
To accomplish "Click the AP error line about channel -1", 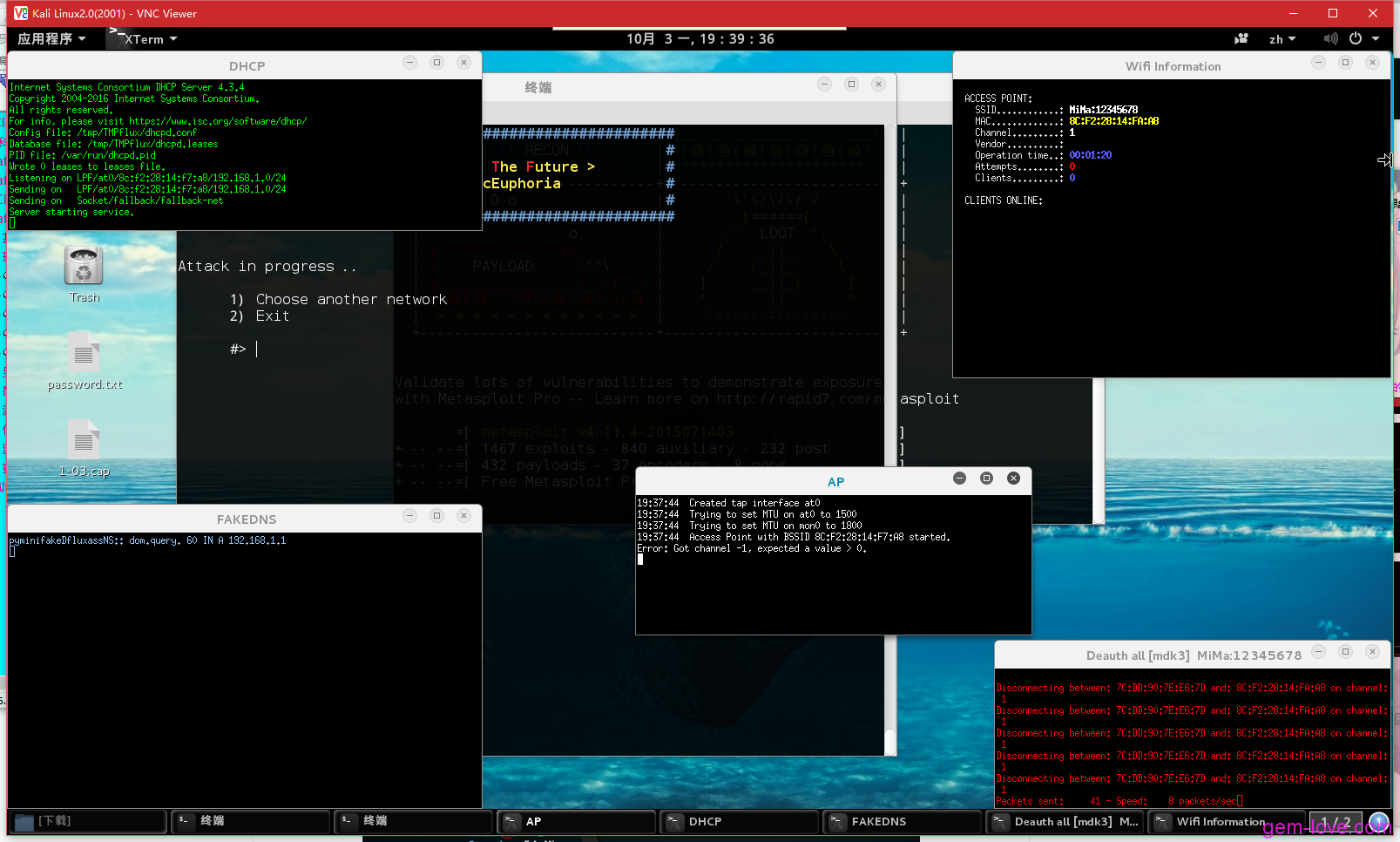I will (752, 548).
